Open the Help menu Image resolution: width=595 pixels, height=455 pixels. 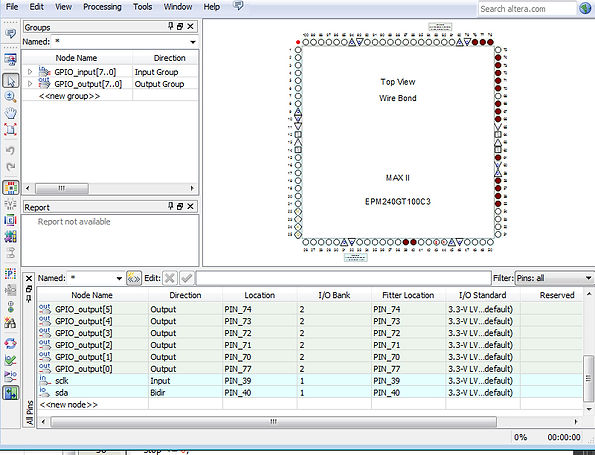211,7
